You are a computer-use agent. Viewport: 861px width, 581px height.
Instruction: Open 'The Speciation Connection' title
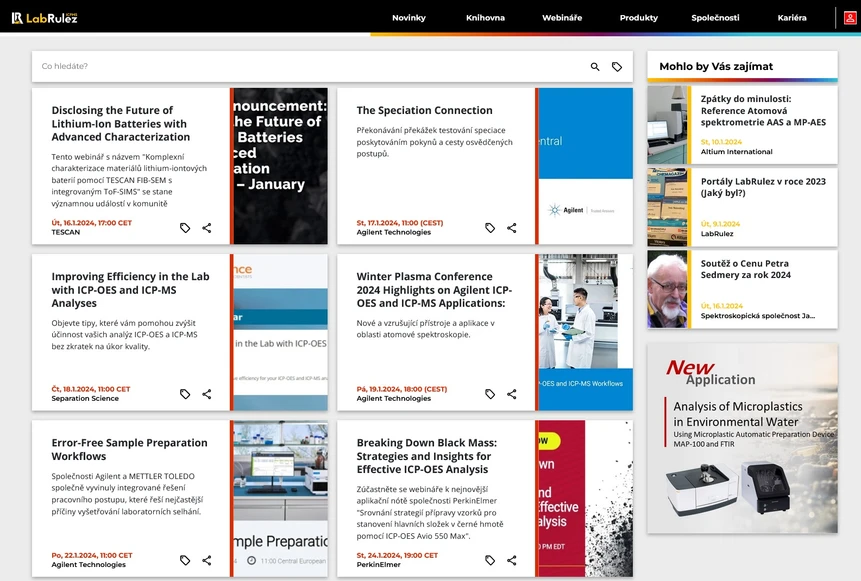pyautogui.click(x=424, y=110)
